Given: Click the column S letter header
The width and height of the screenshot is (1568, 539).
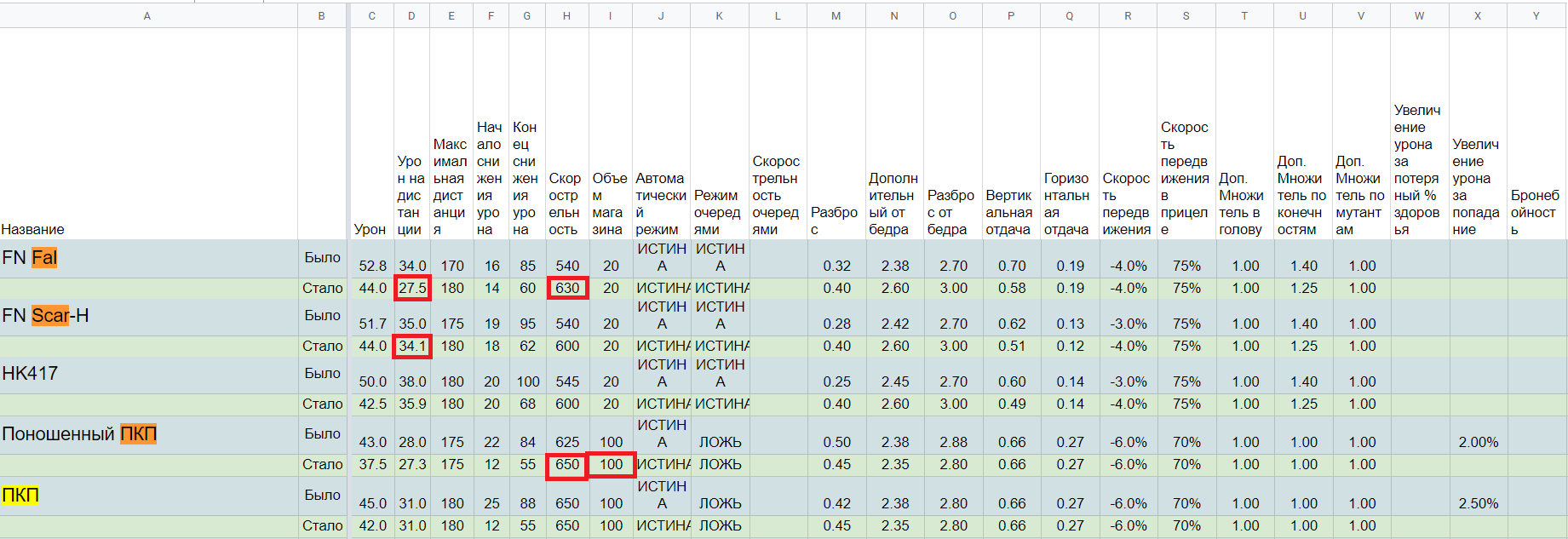Looking at the screenshot, I should coord(1186,15).
